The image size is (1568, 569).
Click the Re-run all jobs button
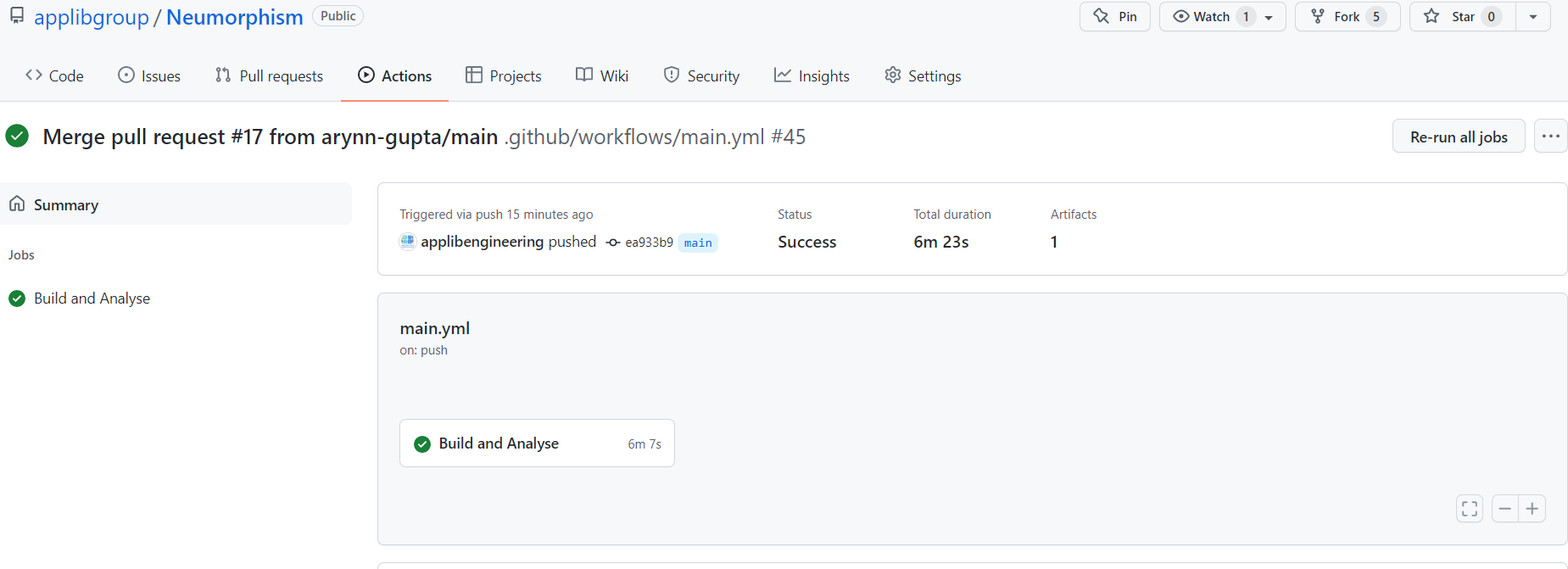pos(1459,137)
